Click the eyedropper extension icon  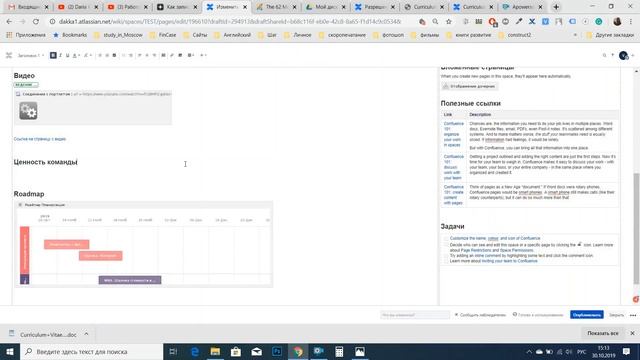point(519,21)
